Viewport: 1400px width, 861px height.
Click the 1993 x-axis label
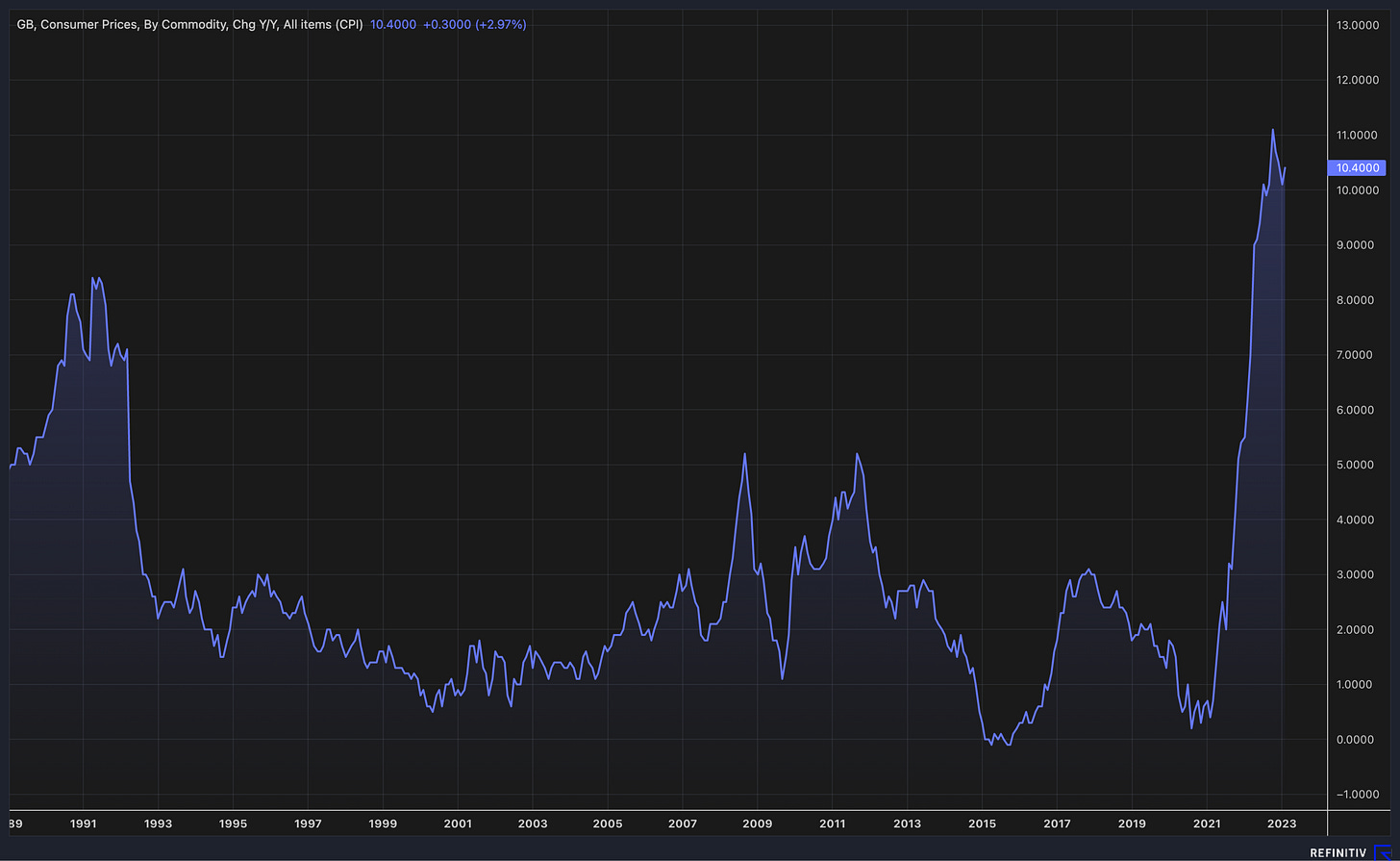pos(158,823)
